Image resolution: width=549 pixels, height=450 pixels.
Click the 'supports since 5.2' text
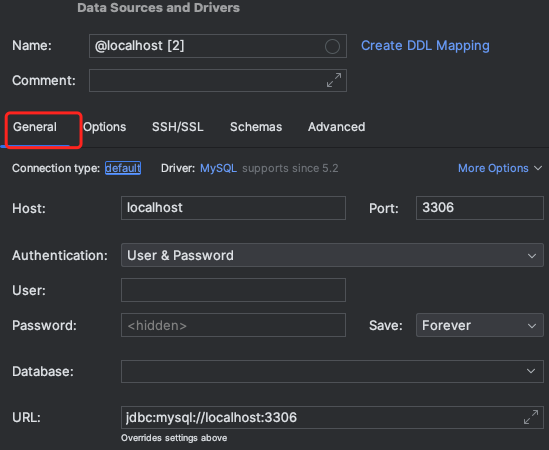[290, 168]
